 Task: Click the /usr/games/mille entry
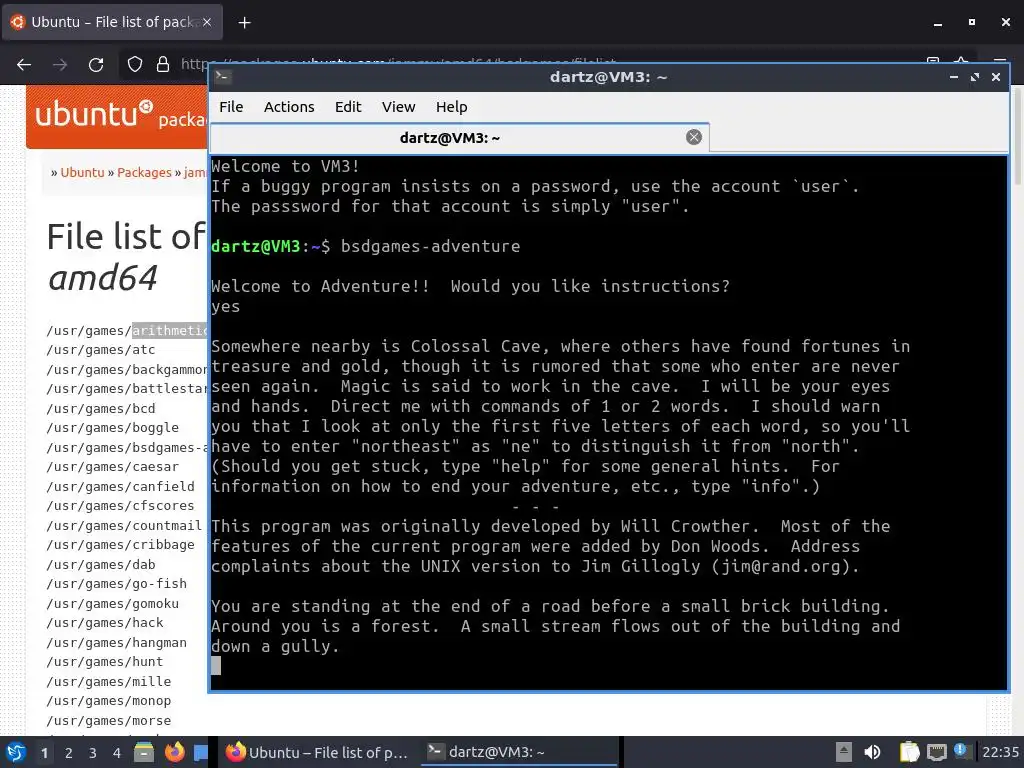tap(108, 681)
